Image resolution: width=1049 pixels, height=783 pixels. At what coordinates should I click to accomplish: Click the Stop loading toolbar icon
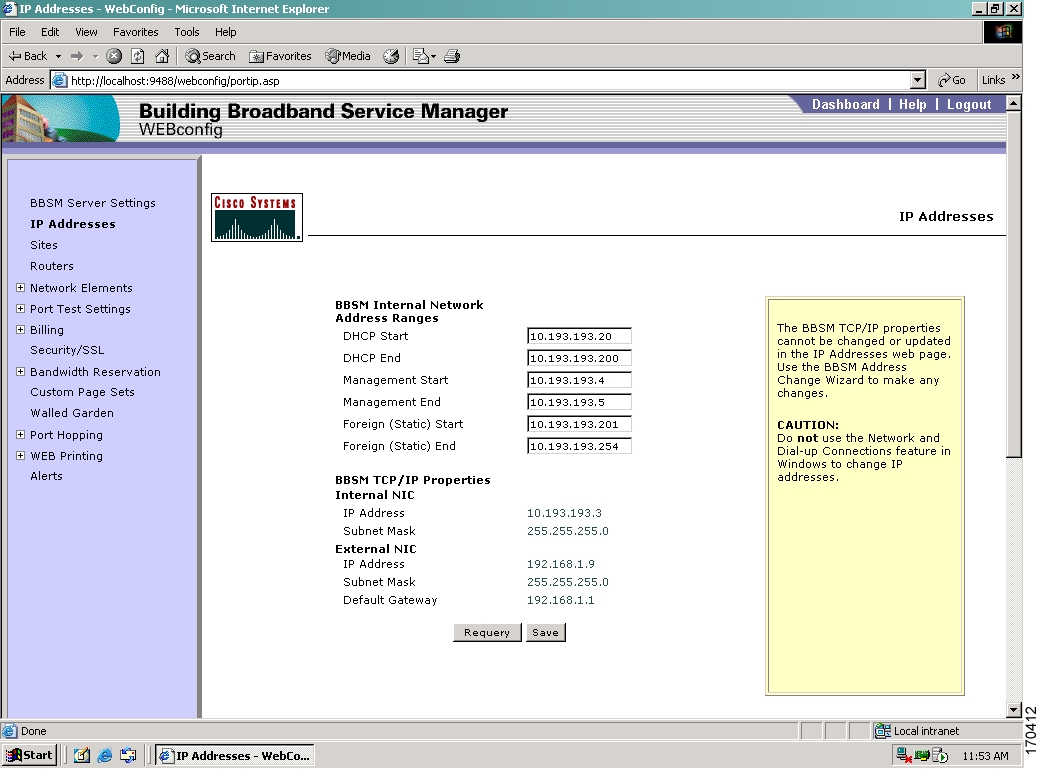[x=114, y=57]
